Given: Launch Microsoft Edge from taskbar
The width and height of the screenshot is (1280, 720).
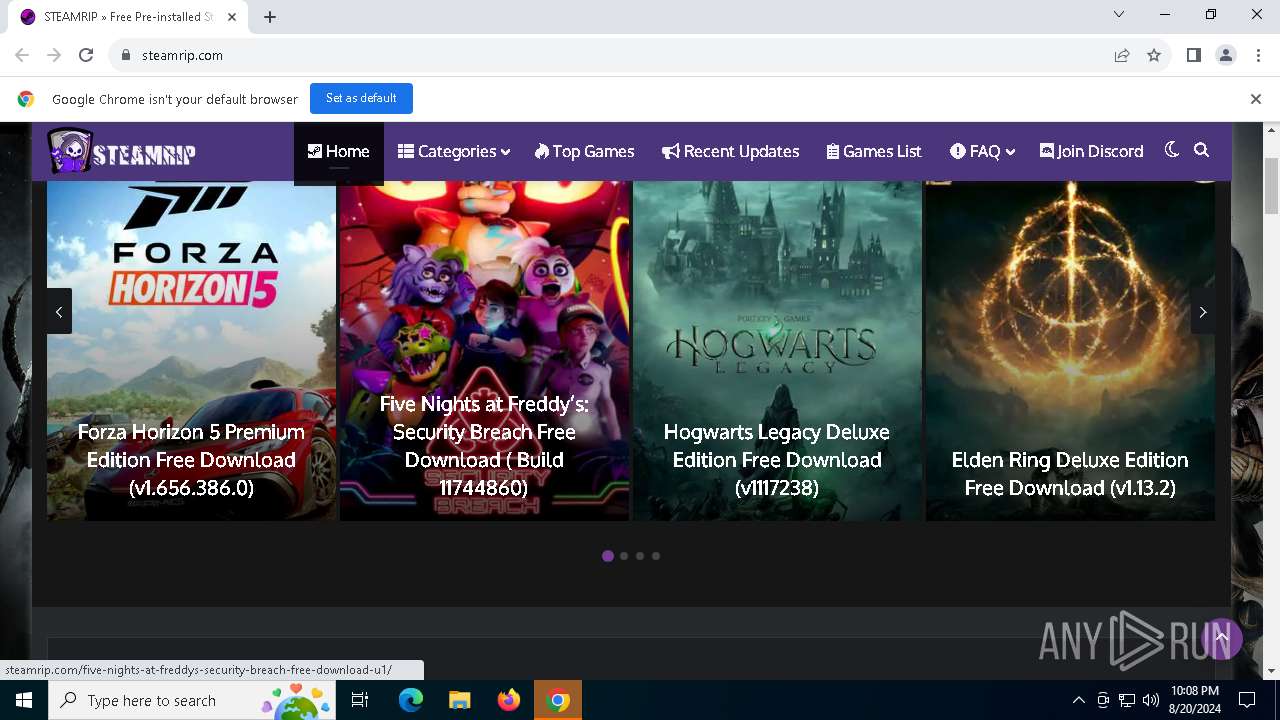Looking at the screenshot, I should coord(411,700).
